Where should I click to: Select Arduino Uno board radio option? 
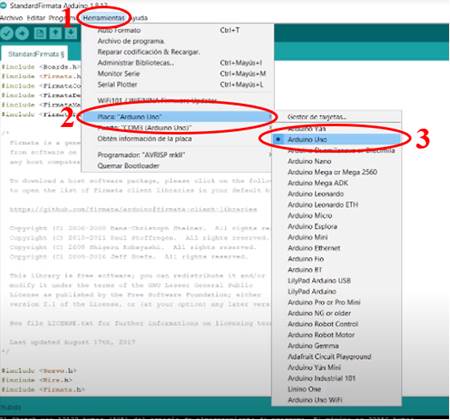pos(337,139)
